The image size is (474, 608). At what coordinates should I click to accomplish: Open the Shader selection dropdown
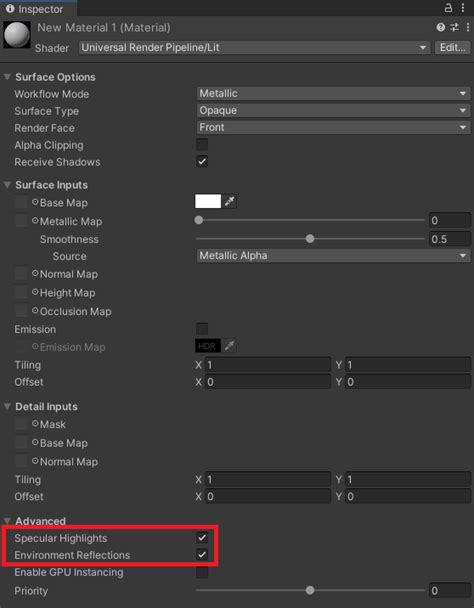[254, 48]
